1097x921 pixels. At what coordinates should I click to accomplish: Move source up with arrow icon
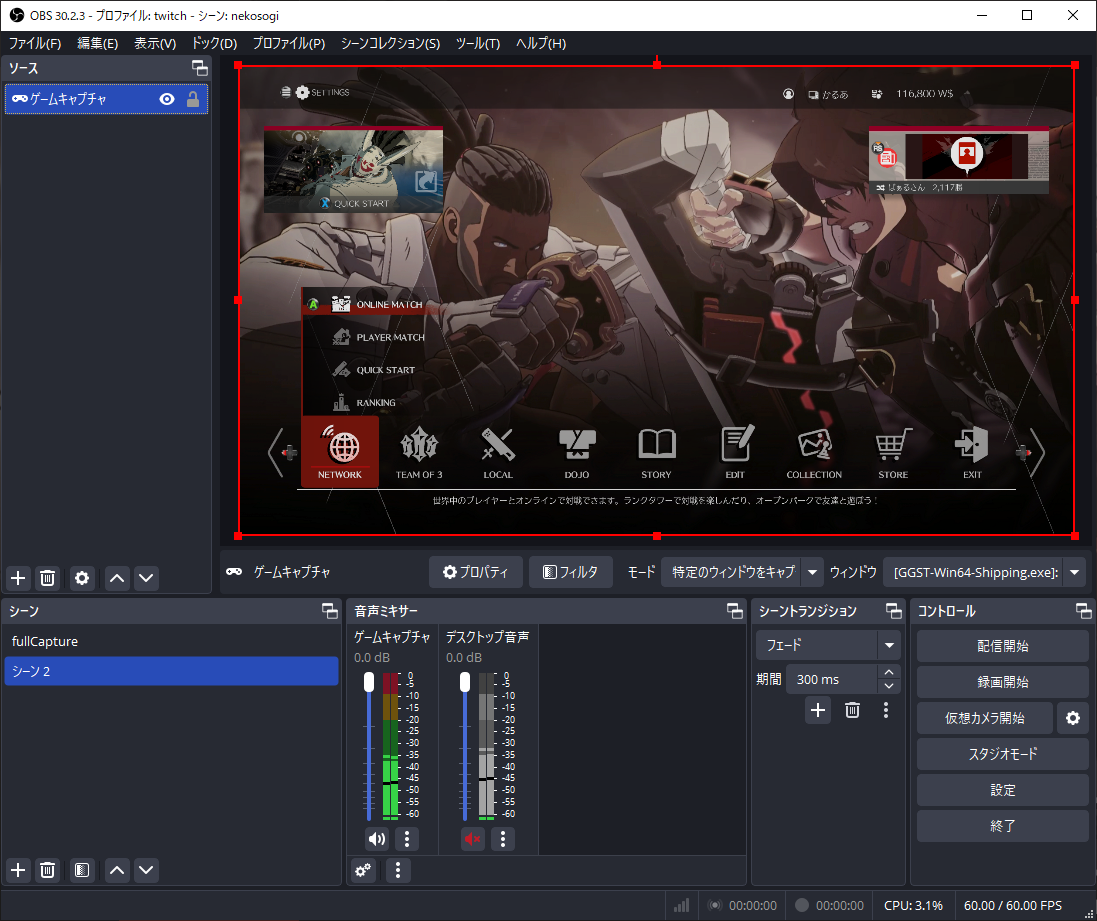point(117,578)
